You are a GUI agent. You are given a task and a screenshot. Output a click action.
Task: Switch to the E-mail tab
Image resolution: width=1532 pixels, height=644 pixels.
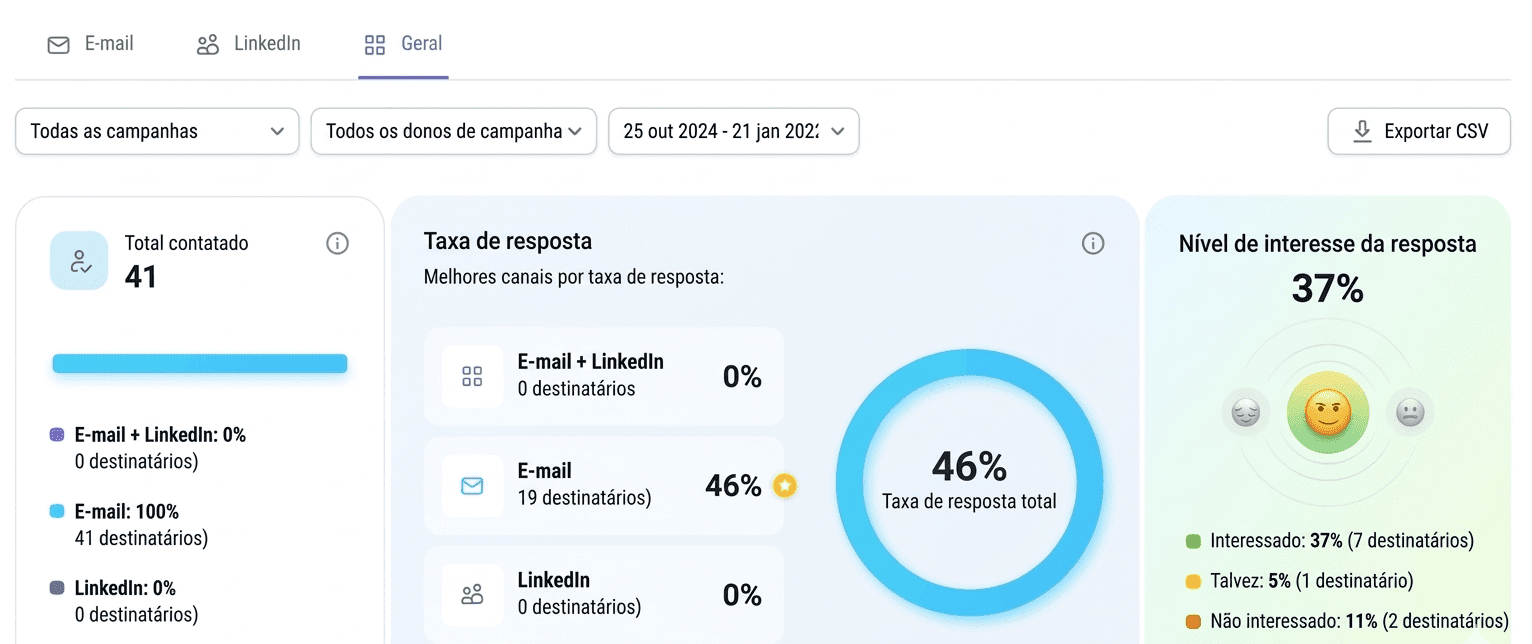(91, 44)
